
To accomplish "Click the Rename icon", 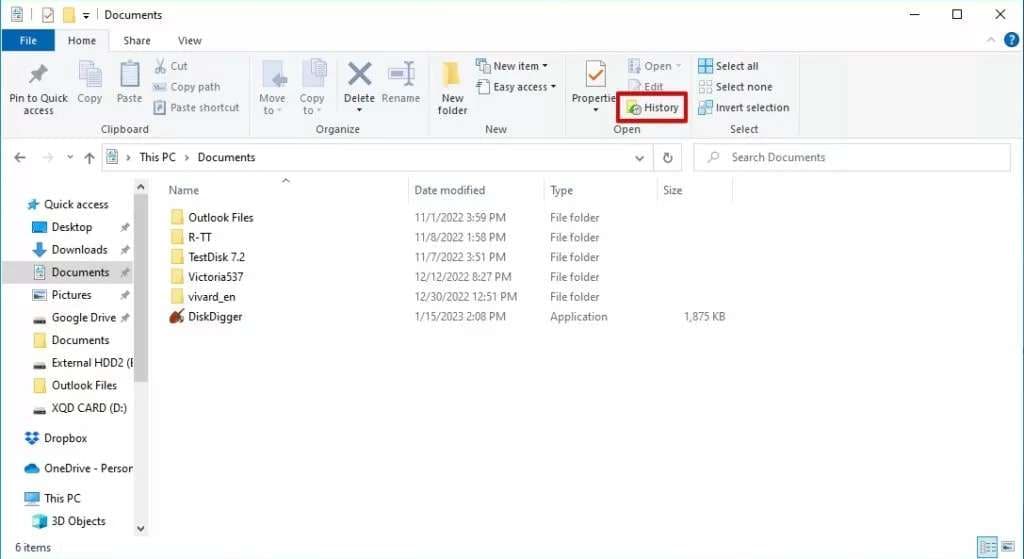I will pyautogui.click(x=401, y=74).
